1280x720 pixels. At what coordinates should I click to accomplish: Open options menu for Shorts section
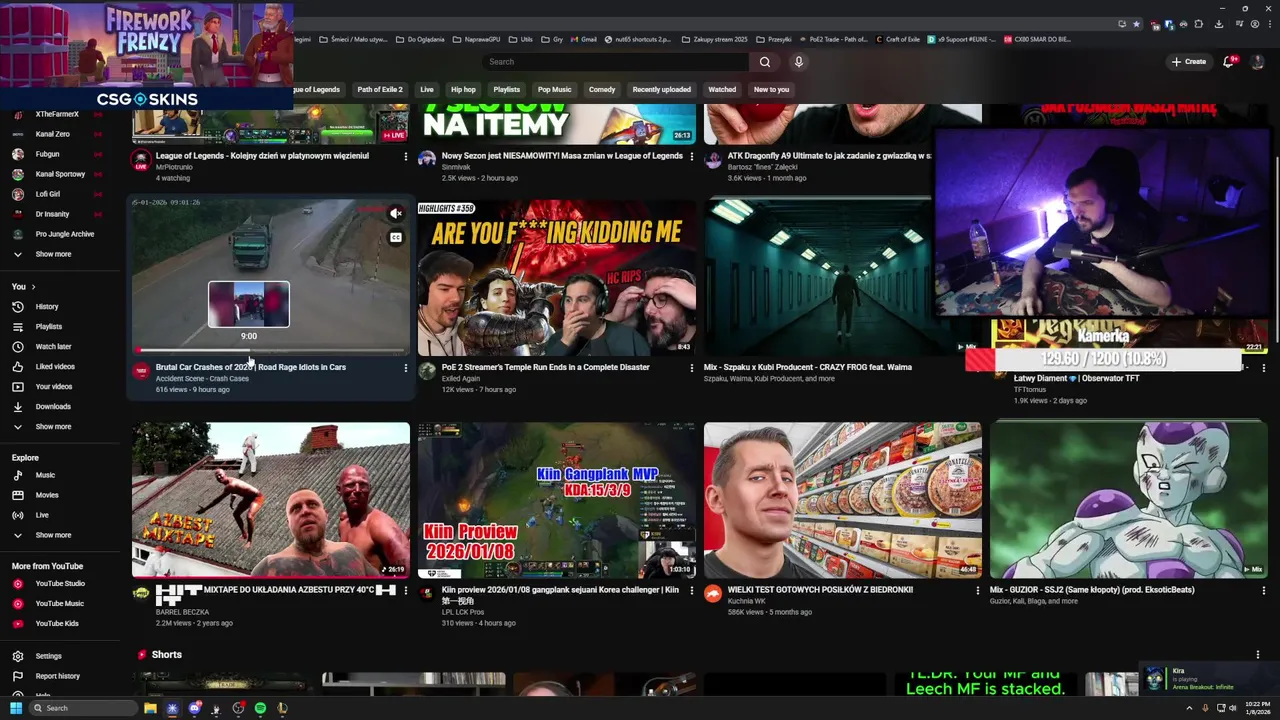[x=1258, y=655]
